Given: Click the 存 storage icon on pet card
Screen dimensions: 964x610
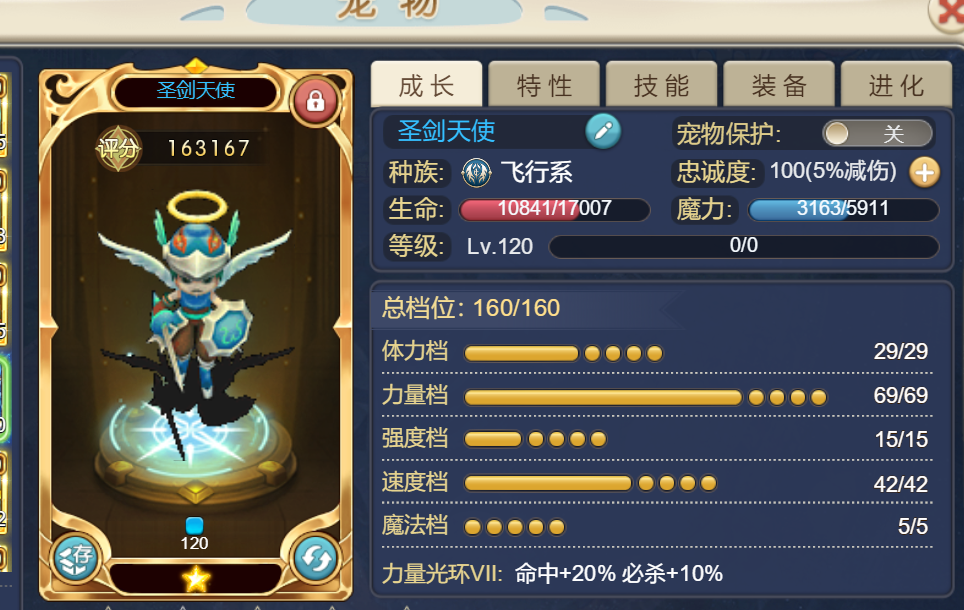Looking at the screenshot, I should pos(76,558).
